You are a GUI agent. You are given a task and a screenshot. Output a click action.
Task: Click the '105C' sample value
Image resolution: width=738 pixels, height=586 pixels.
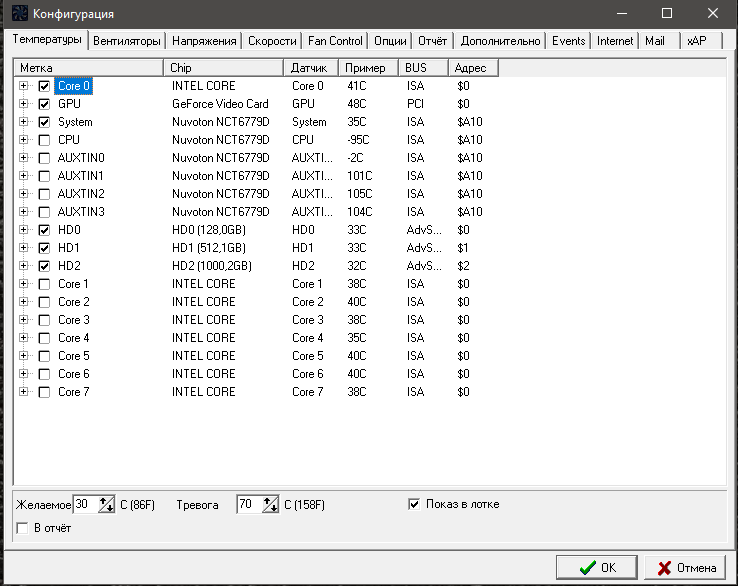(360, 194)
